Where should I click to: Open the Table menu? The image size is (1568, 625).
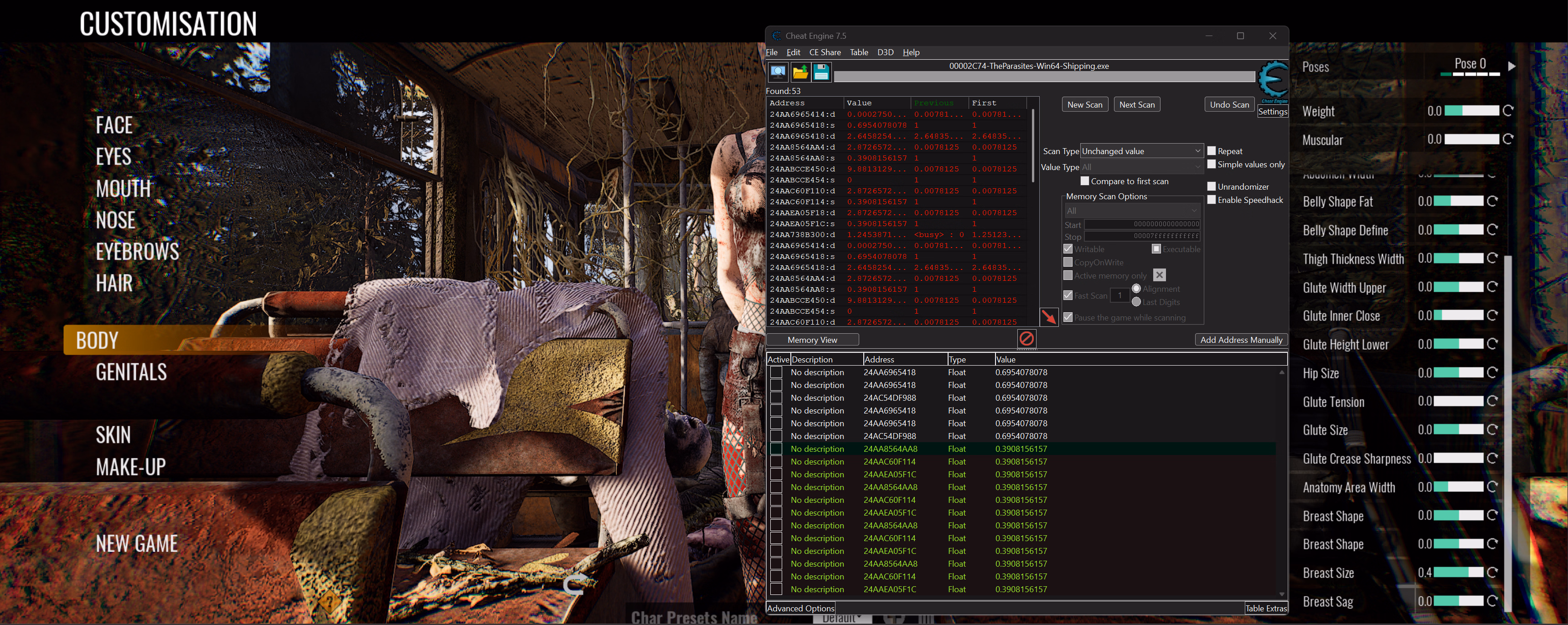pyautogui.click(x=858, y=52)
